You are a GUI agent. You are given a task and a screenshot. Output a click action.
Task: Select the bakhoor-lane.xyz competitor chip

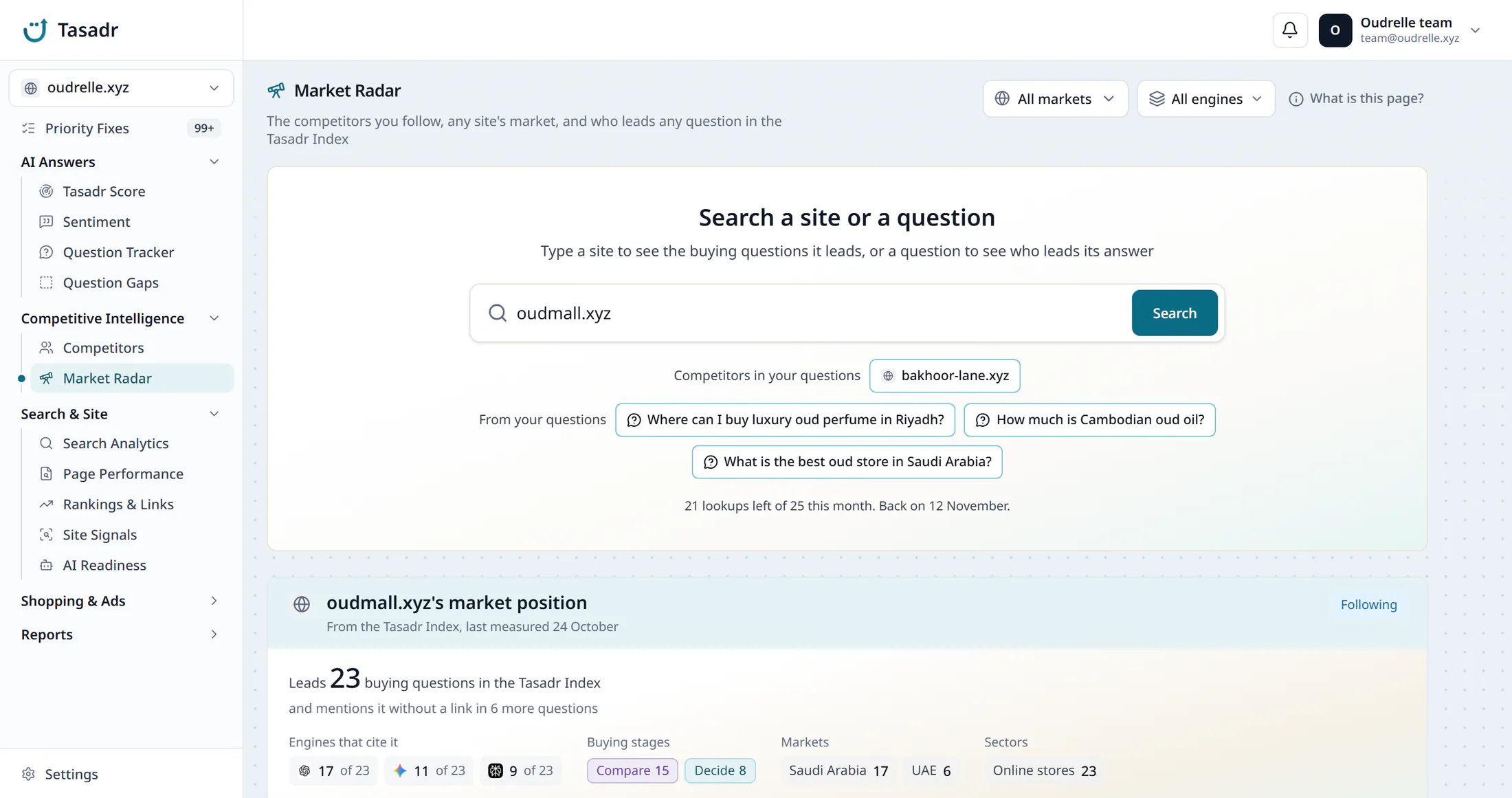[x=944, y=376]
